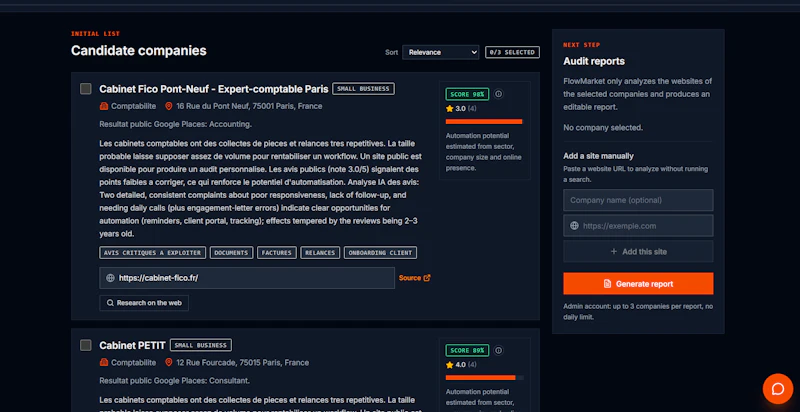Click 'Resultat public Google Places: Consultant.' text
This screenshot has width=800, height=412.
coord(174,380)
